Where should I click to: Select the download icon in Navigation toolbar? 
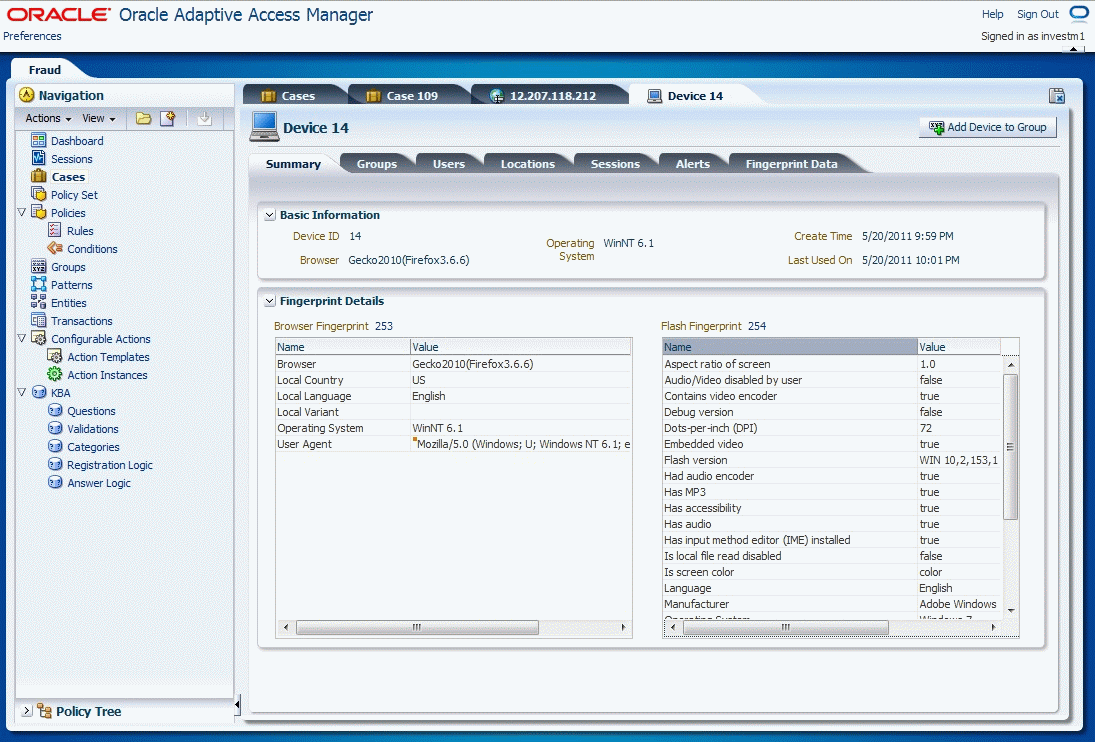(203, 119)
